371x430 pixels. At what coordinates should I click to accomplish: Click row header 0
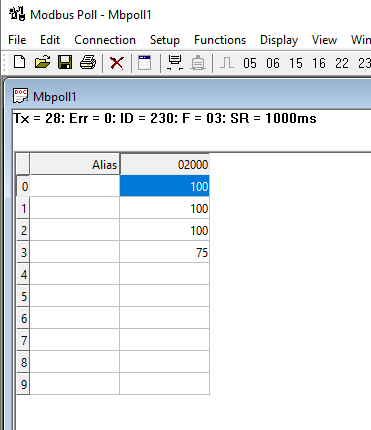[x=23, y=186]
